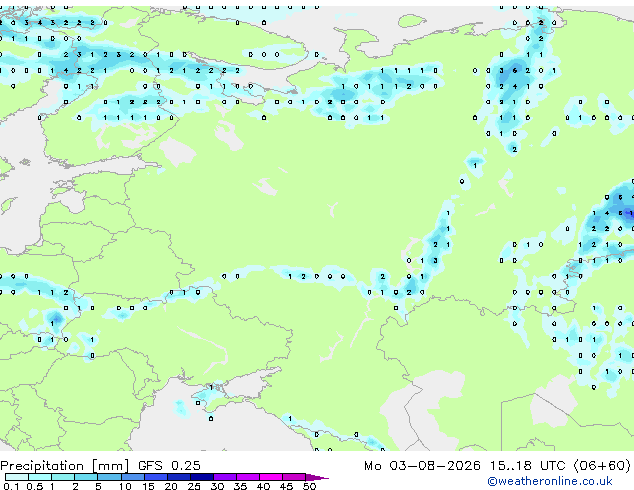
Task: Select the 30–35 mm purple legend swatch
Action: [225, 477]
